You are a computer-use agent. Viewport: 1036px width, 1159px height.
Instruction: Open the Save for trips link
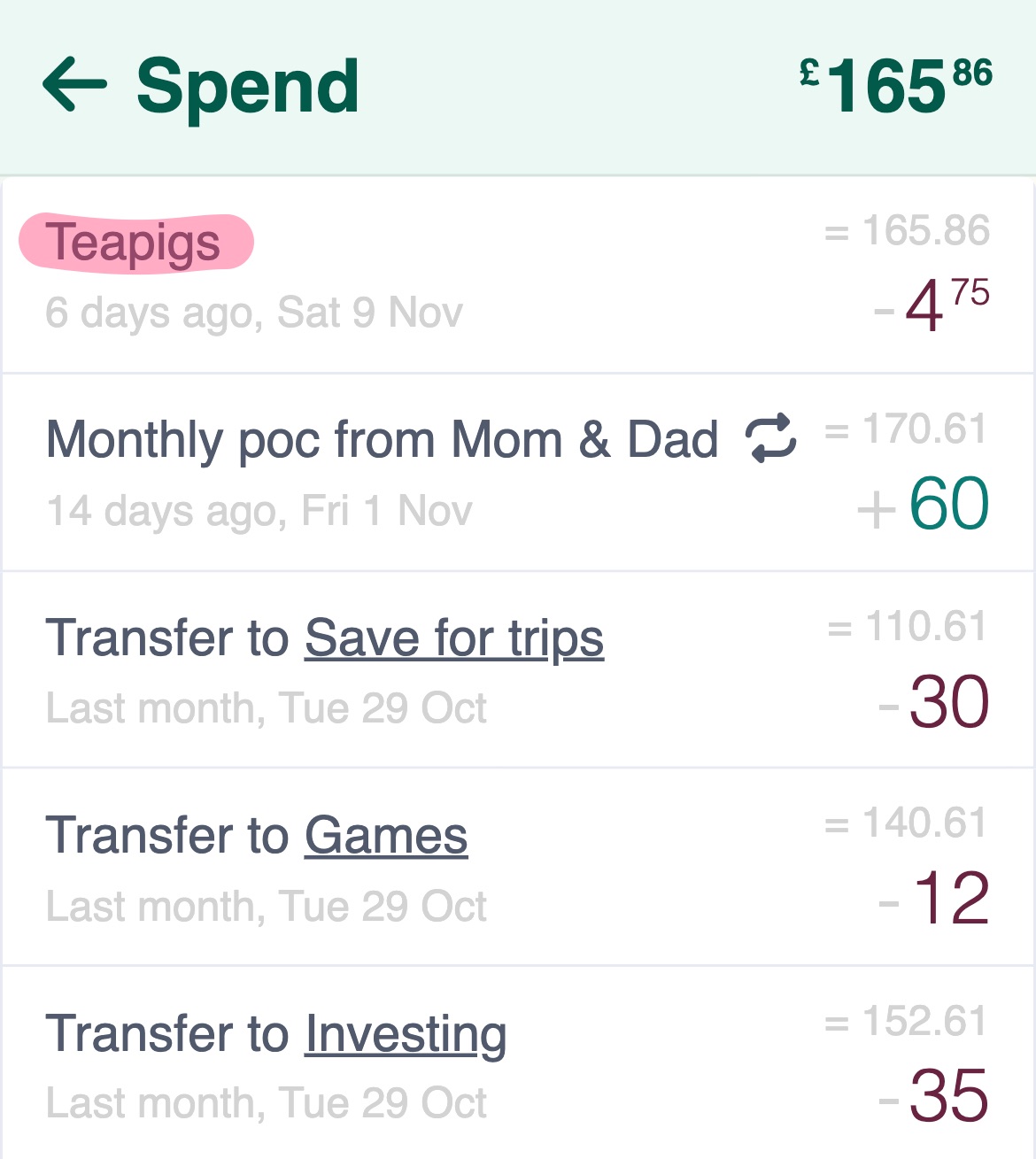tap(454, 639)
